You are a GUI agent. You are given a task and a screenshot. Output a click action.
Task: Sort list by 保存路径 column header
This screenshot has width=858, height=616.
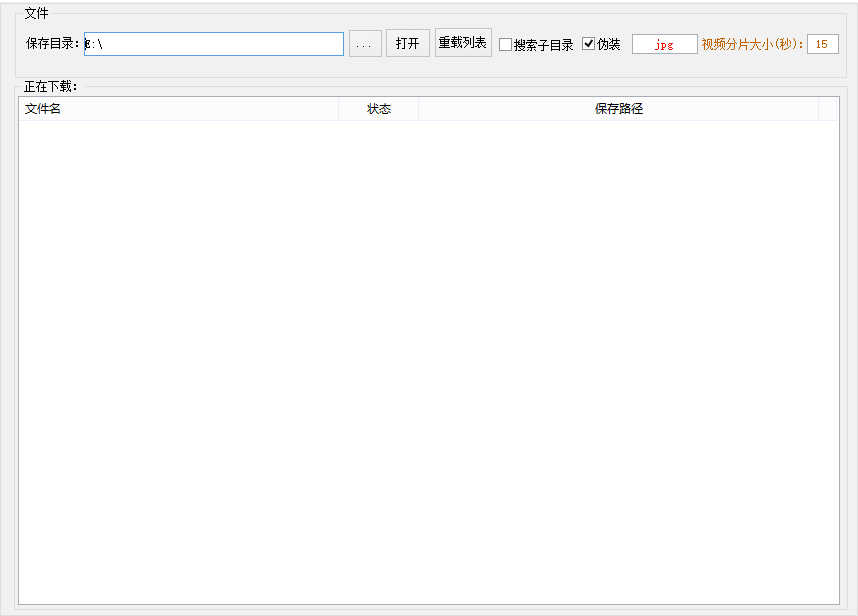pyautogui.click(x=618, y=109)
